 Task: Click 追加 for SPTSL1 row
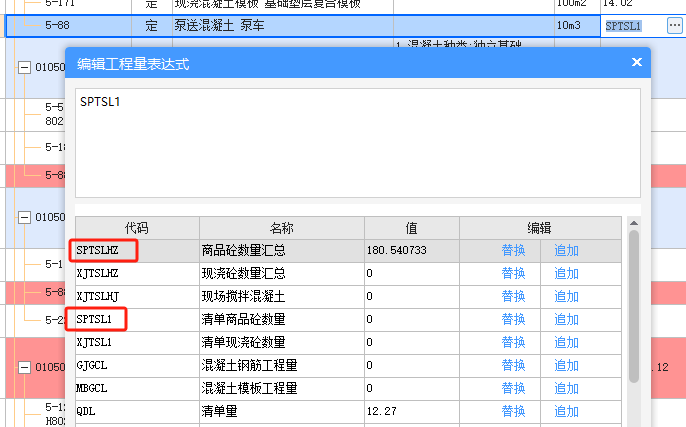[566, 319]
